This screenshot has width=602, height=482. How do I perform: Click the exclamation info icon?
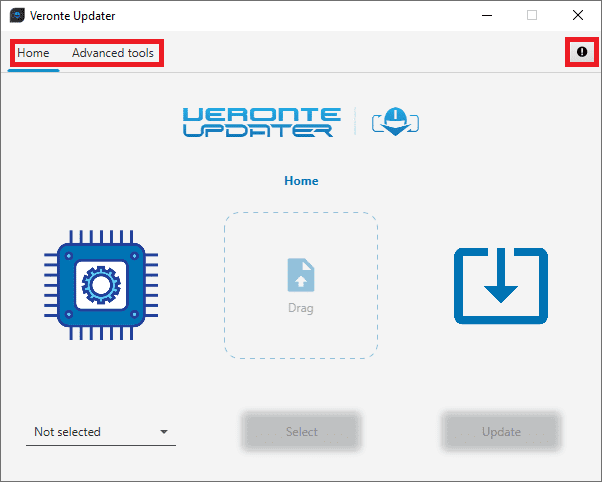tap(582, 52)
